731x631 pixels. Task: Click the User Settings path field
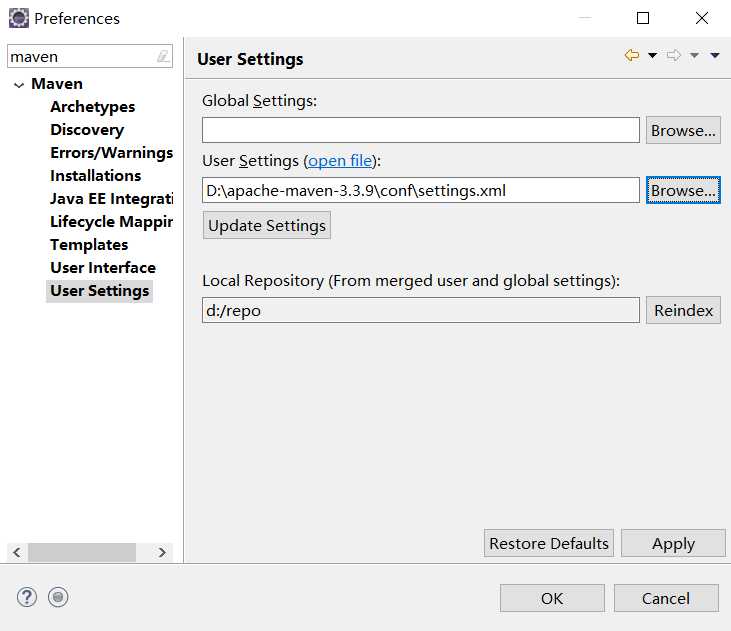point(421,190)
